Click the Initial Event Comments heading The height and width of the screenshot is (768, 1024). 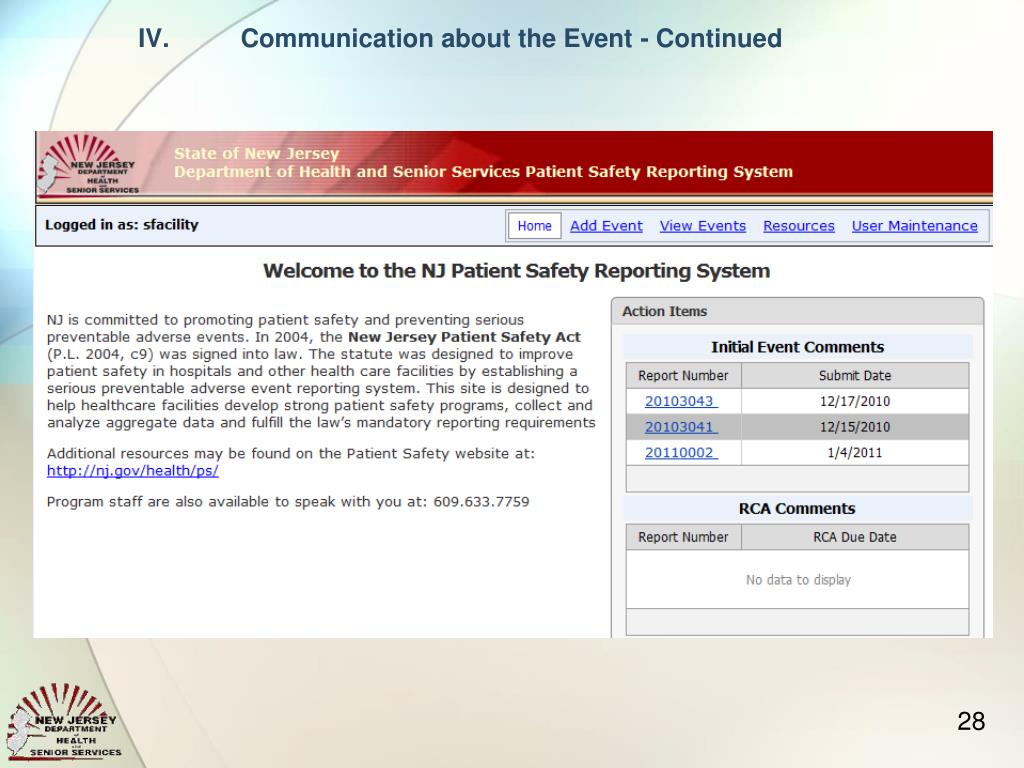click(797, 347)
